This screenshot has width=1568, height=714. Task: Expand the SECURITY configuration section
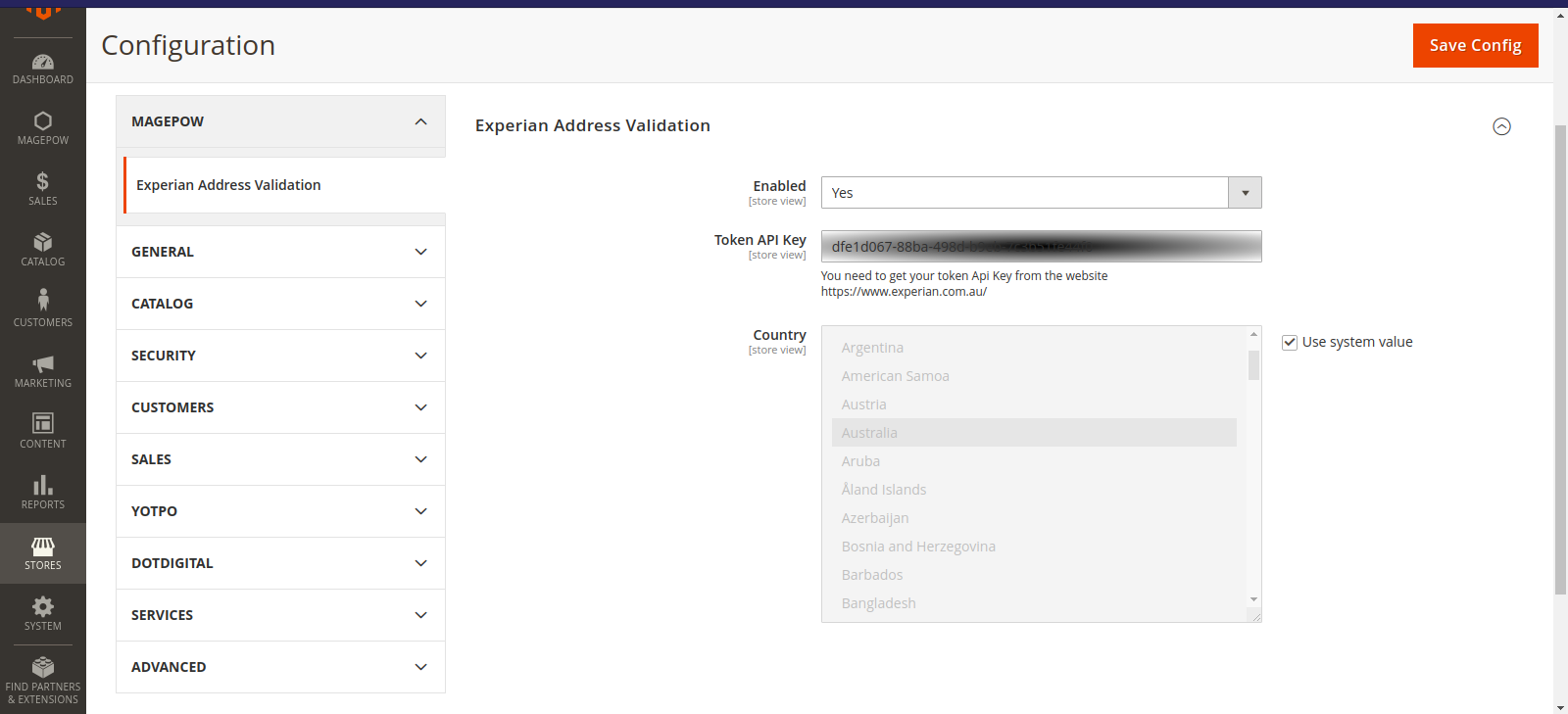(x=280, y=356)
